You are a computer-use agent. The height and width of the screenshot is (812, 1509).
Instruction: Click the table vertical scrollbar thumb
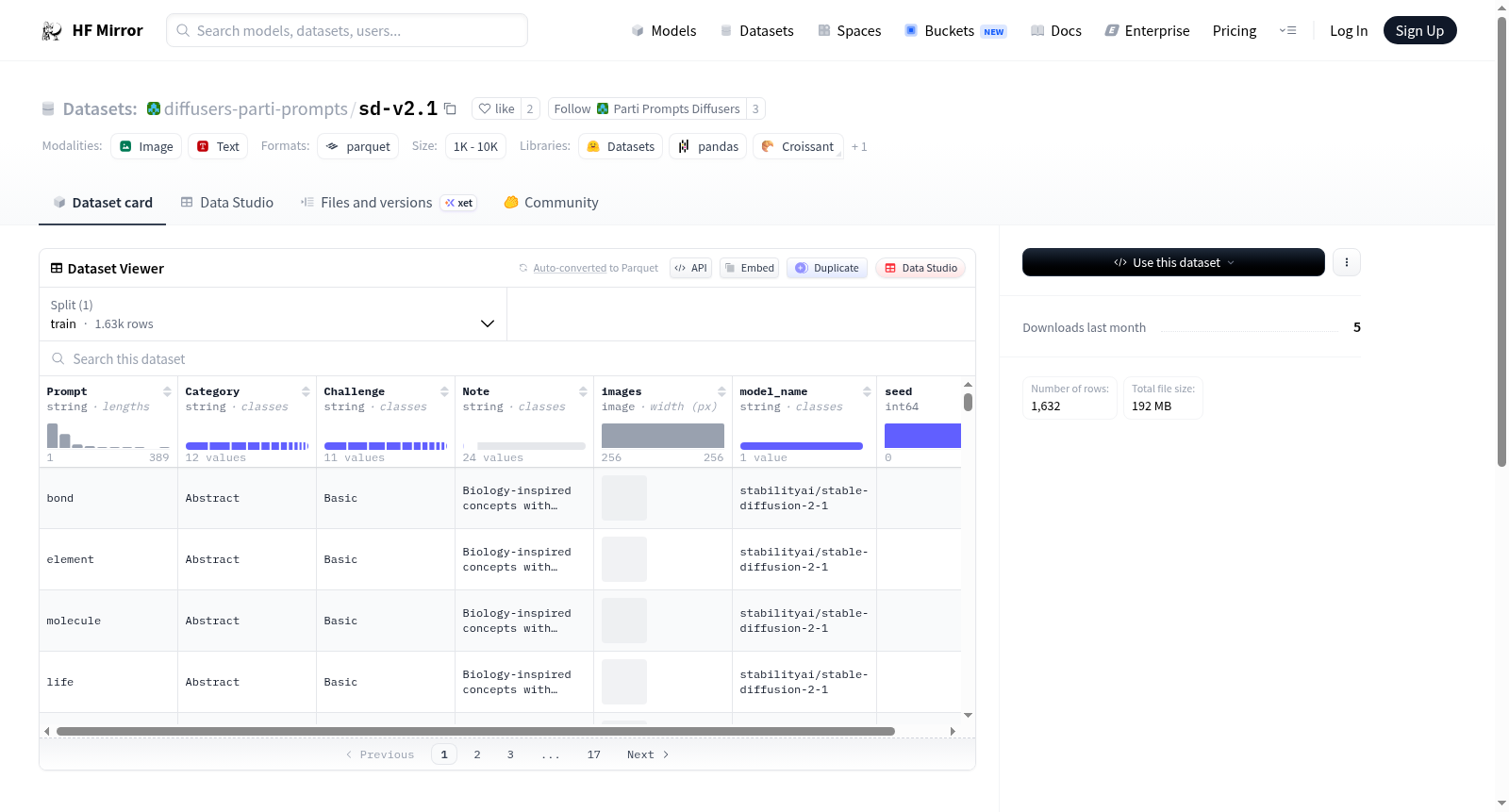tap(968, 402)
